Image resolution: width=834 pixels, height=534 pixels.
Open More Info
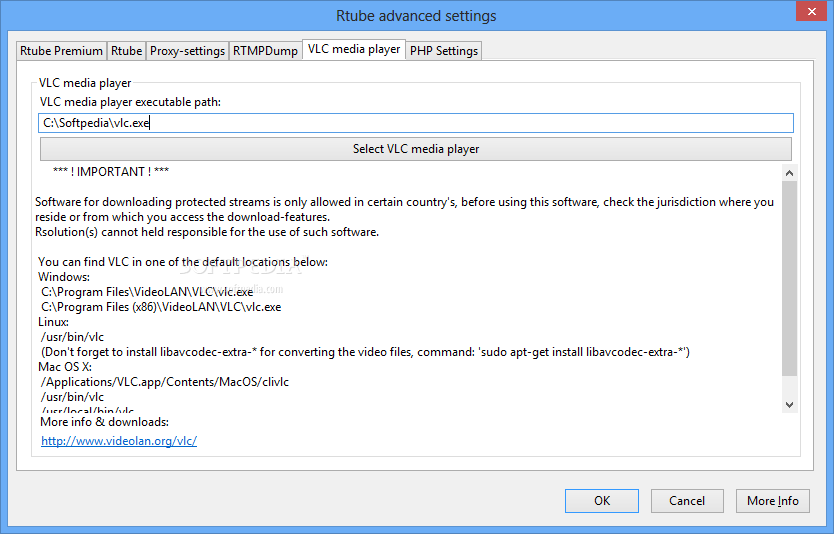coord(773,501)
